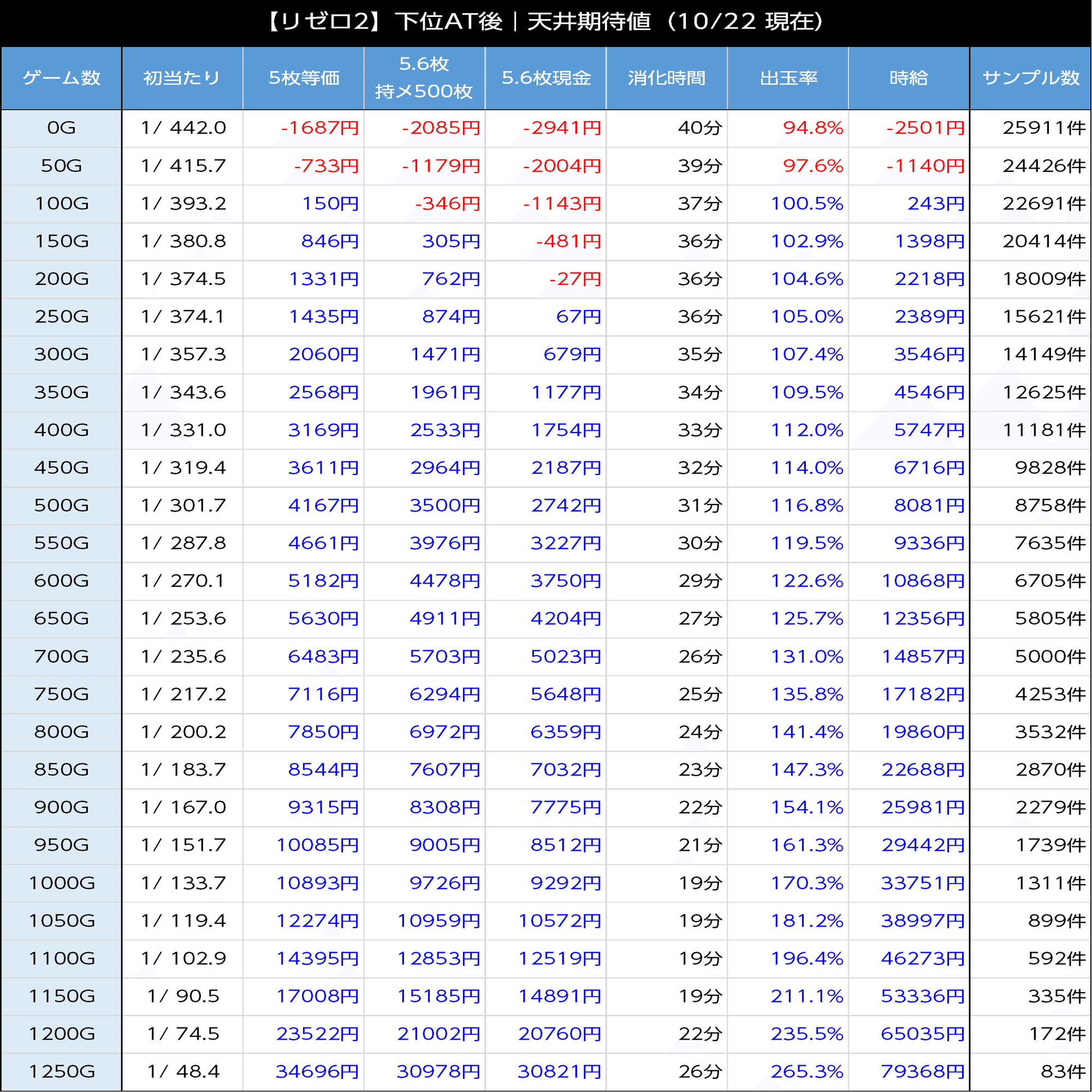Screen dimensions: 1092x1092
Task: Click the 初当たり column header
Action: [182, 78]
